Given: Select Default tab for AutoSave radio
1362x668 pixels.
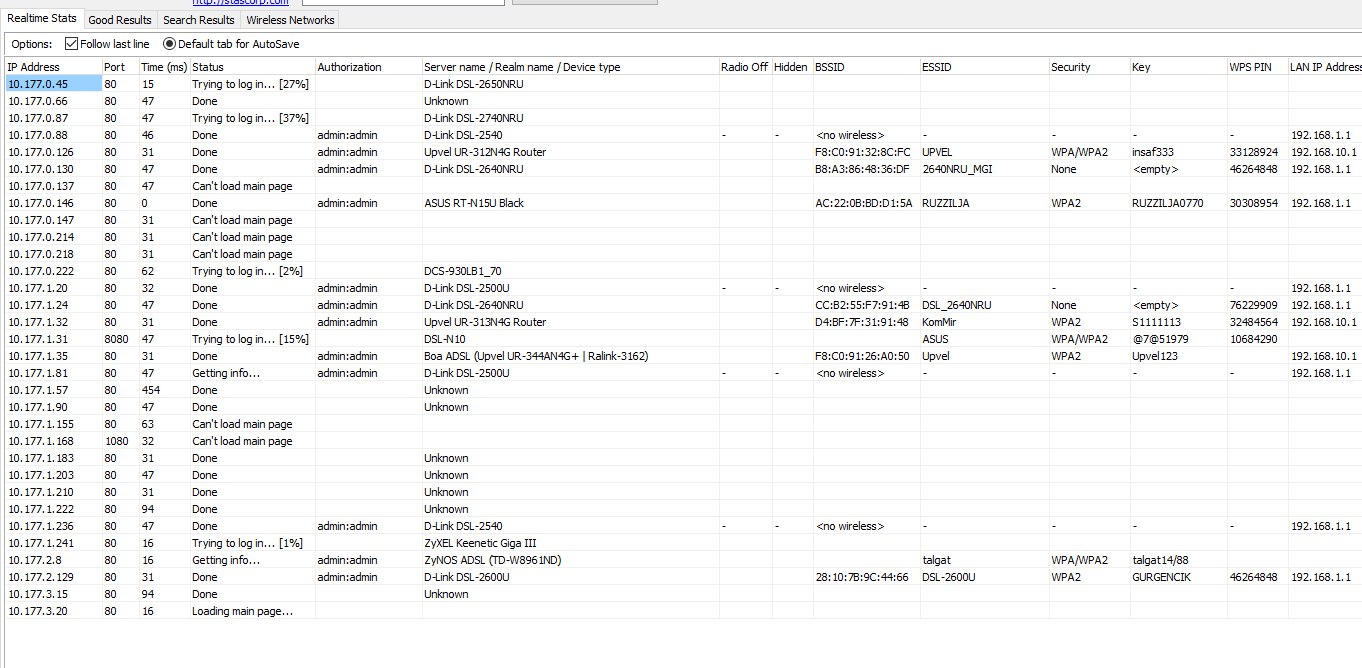Looking at the screenshot, I should [231, 44].
